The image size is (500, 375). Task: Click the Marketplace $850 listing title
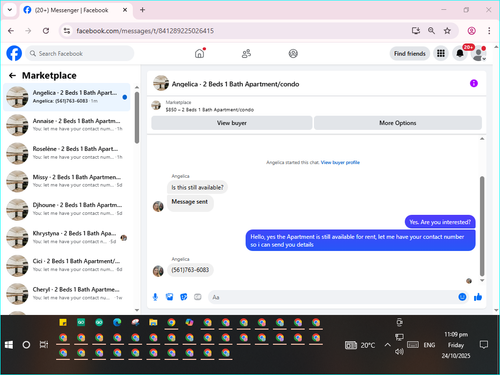(x=210, y=110)
